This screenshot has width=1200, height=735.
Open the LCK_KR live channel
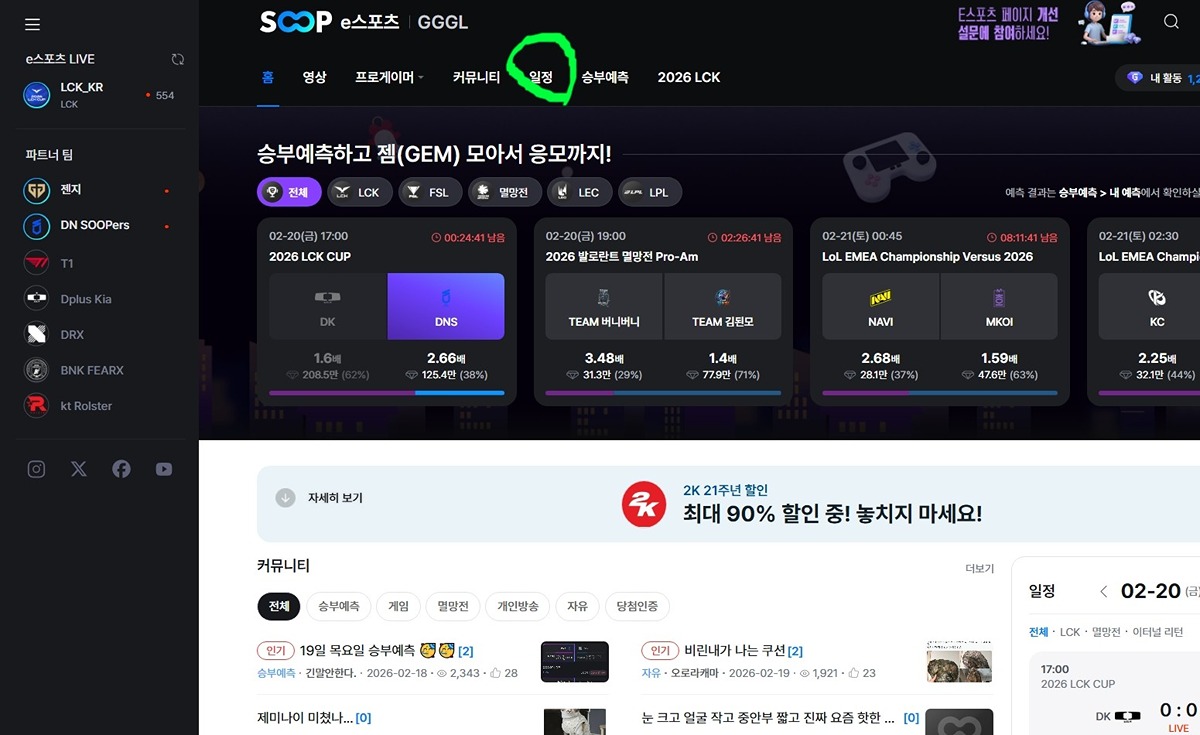pyautogui.click(x=98, y=95)
